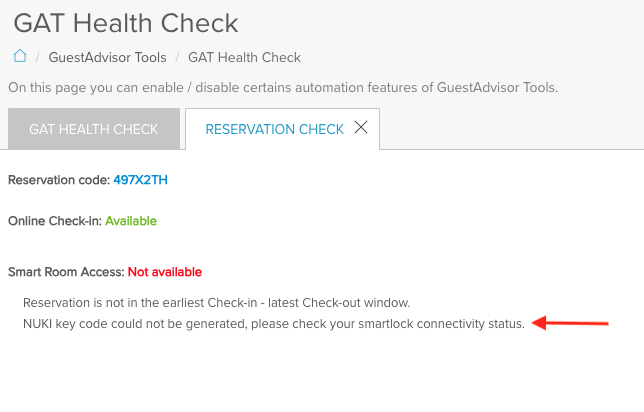Image resolution: width=644 pixels, height=412 pixels.
Task: Click the Reservation code label
Action: pyautogui.click(x=59, y=180)
